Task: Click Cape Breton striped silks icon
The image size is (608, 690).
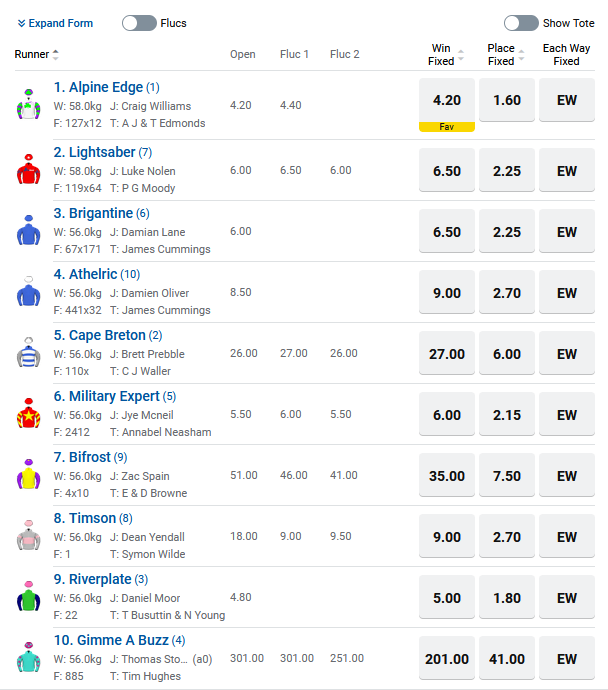Action: (27, 353)
